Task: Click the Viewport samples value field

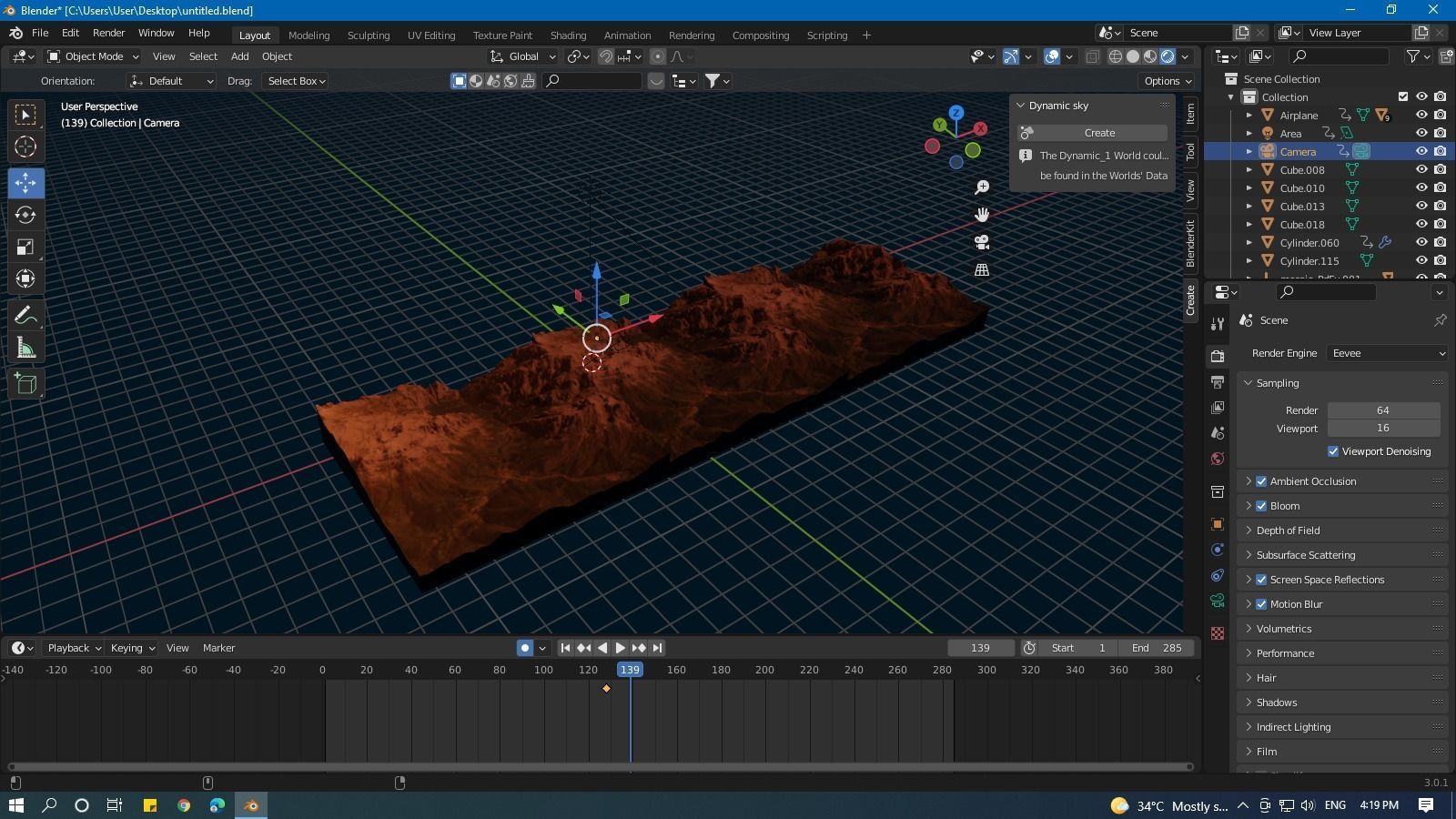Action: tap(1383, 428)
